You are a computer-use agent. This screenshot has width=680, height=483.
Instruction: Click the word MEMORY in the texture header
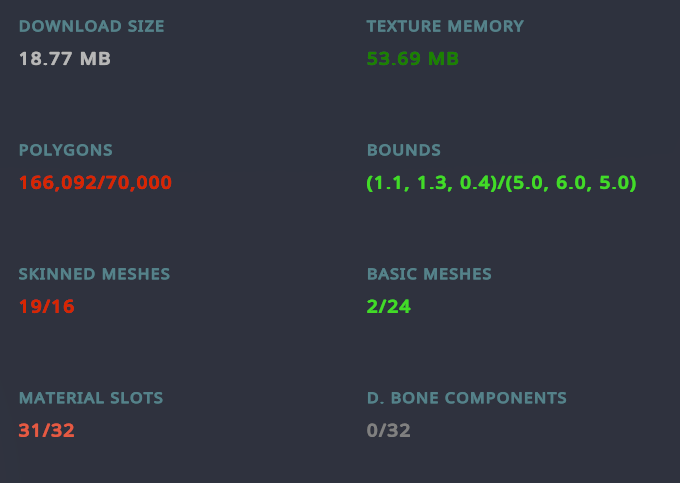(486, 26)
